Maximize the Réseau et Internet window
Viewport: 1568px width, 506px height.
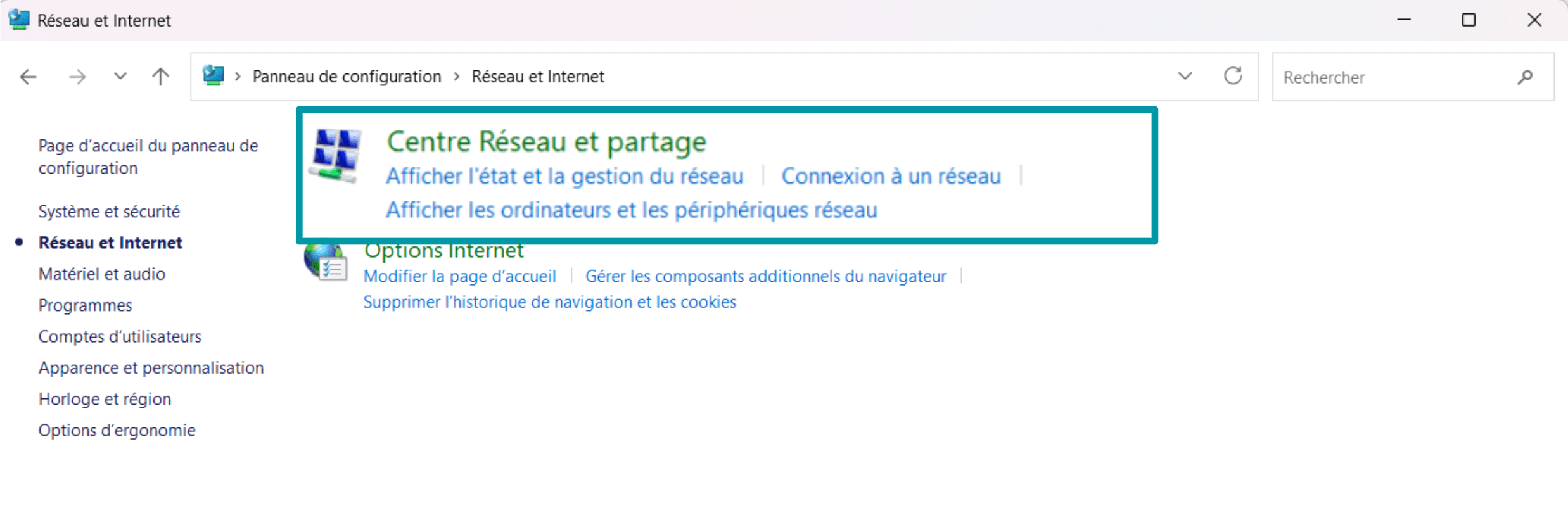(1469, 20)
